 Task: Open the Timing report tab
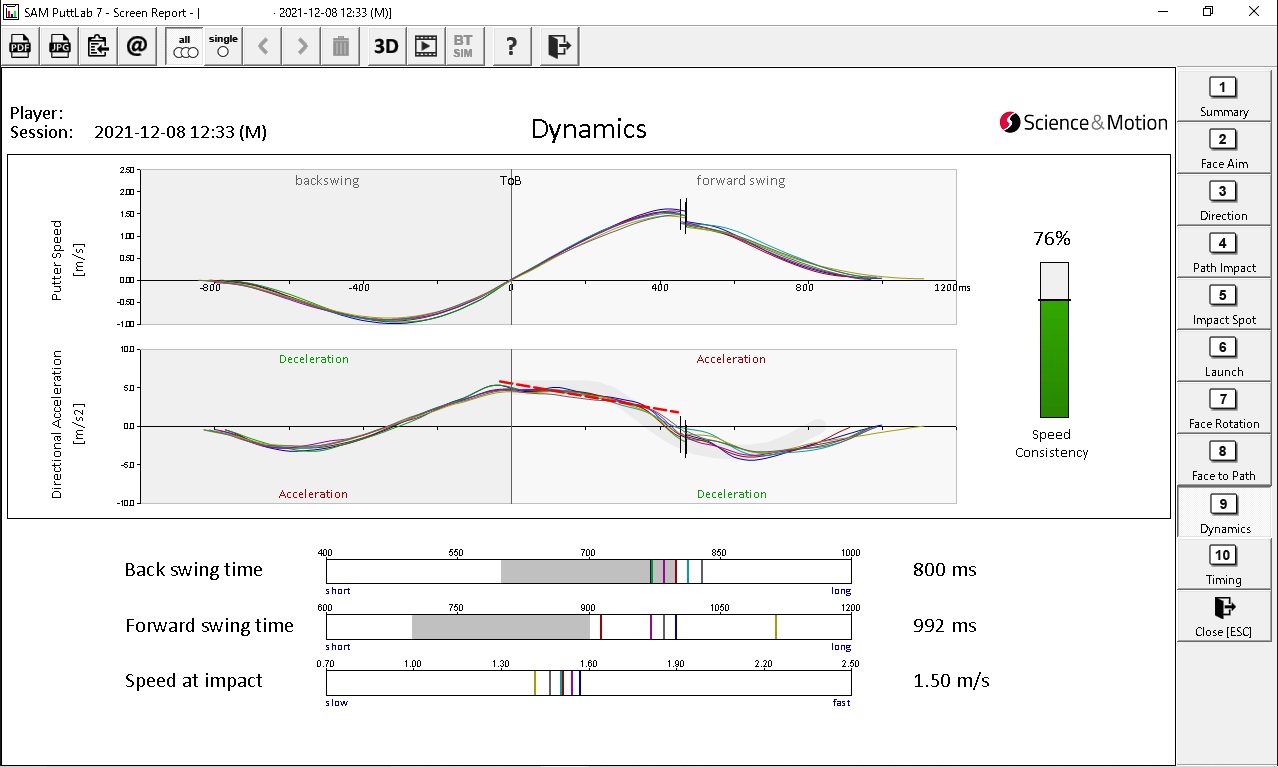tap(1223, 564)
